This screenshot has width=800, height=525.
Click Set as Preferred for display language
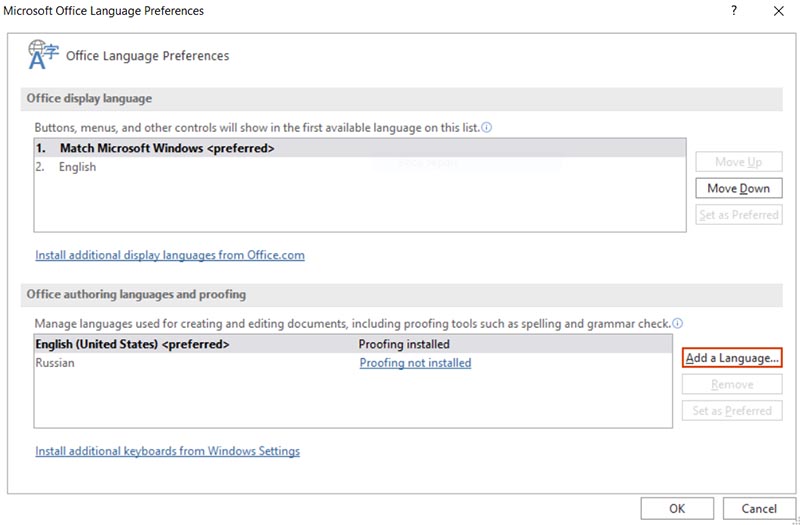point(738,215)
